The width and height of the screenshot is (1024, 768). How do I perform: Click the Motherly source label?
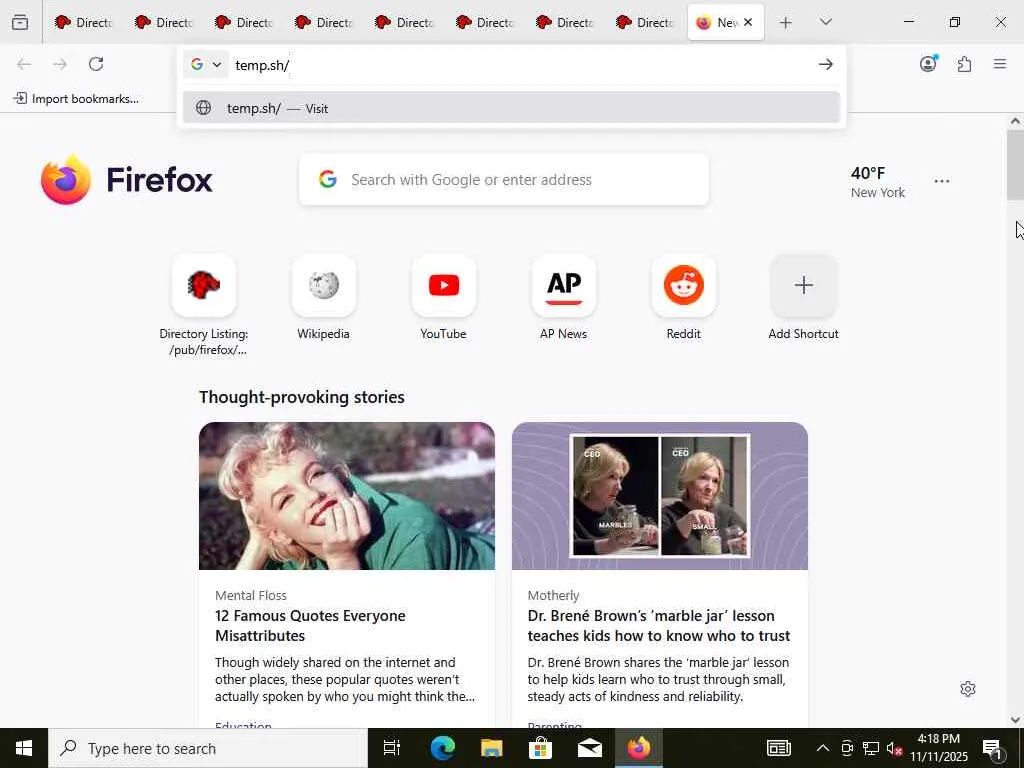click(x=553, y=596)
